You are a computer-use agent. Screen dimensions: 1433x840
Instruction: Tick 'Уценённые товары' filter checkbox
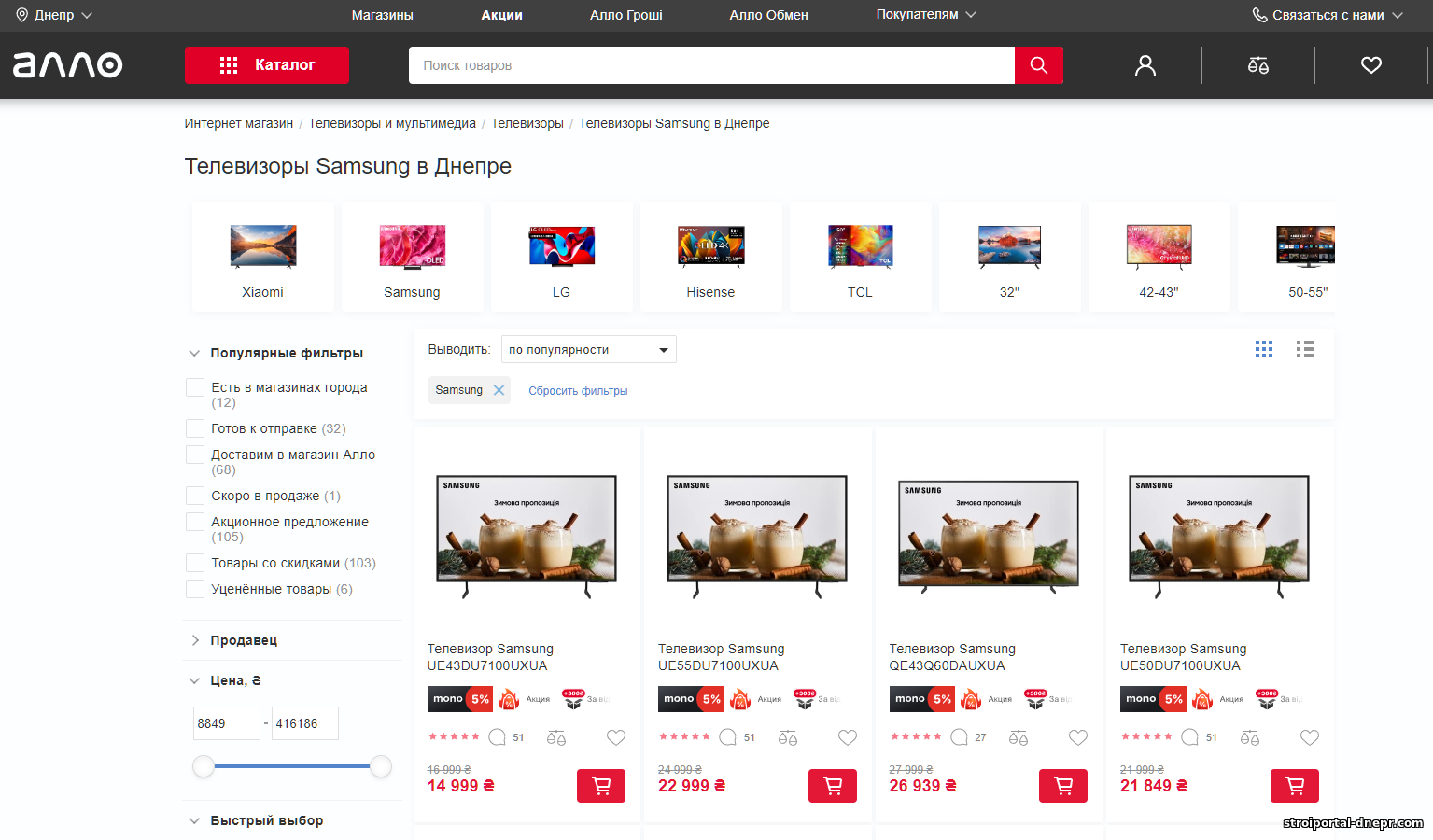click(x=195, y=589)
